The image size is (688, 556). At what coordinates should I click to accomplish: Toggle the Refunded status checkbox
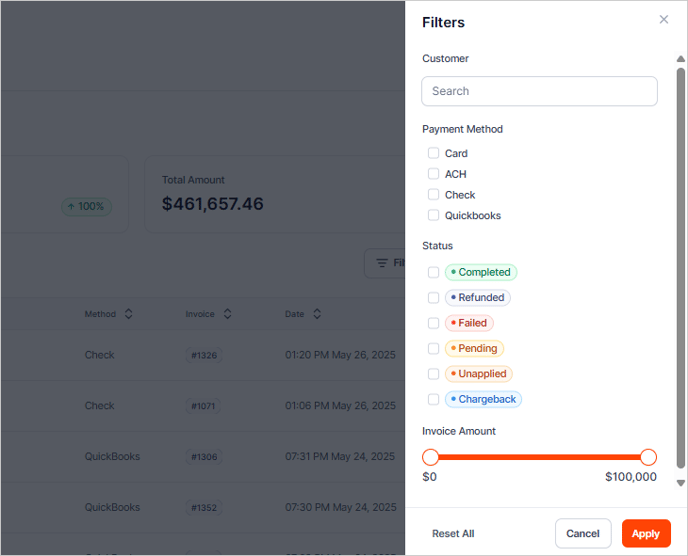click(434, 298)
